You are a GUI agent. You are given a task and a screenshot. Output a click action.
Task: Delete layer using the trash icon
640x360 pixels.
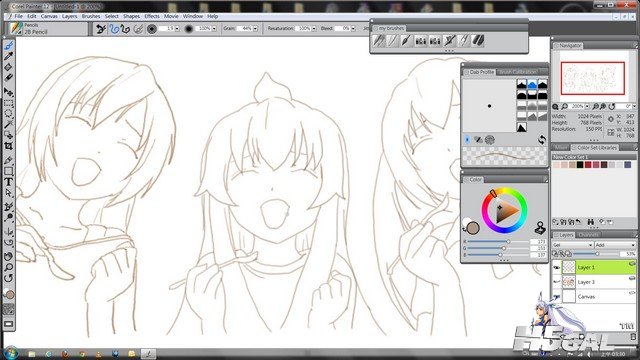633,337
